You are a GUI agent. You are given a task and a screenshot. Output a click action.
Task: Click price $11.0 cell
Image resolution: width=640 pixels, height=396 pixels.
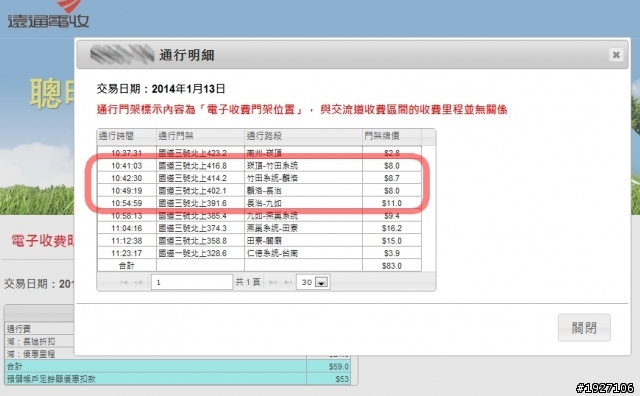point(392,203)
